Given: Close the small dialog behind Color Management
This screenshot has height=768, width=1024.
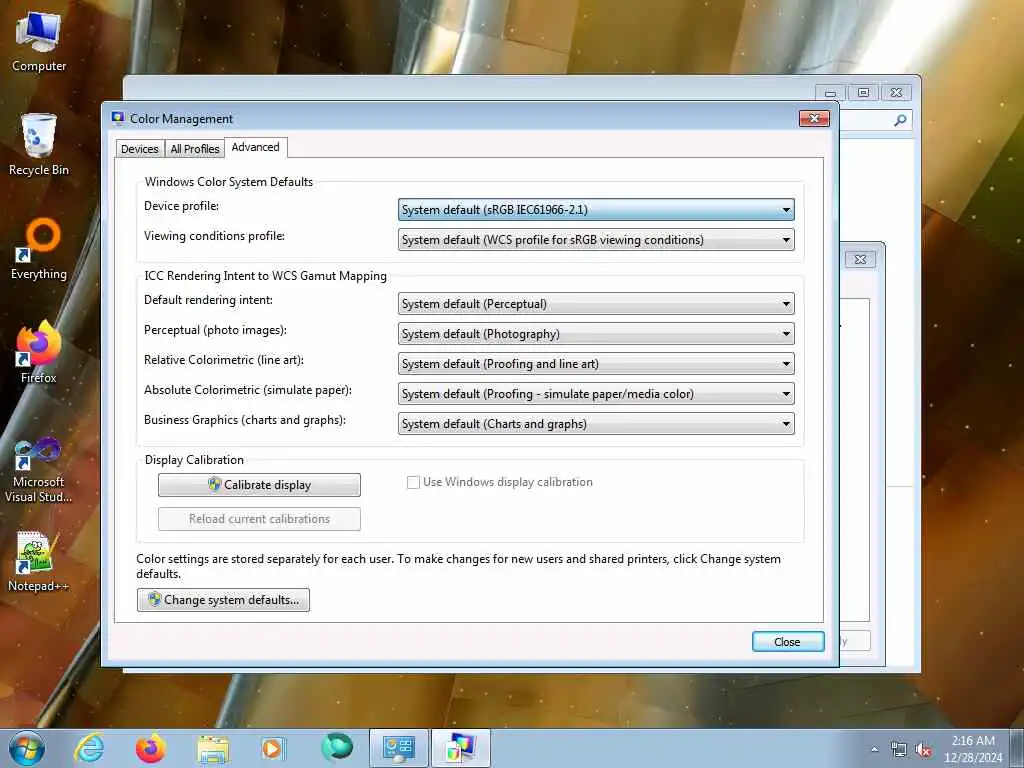Looking at the screenshot, I should pos(861,259).
